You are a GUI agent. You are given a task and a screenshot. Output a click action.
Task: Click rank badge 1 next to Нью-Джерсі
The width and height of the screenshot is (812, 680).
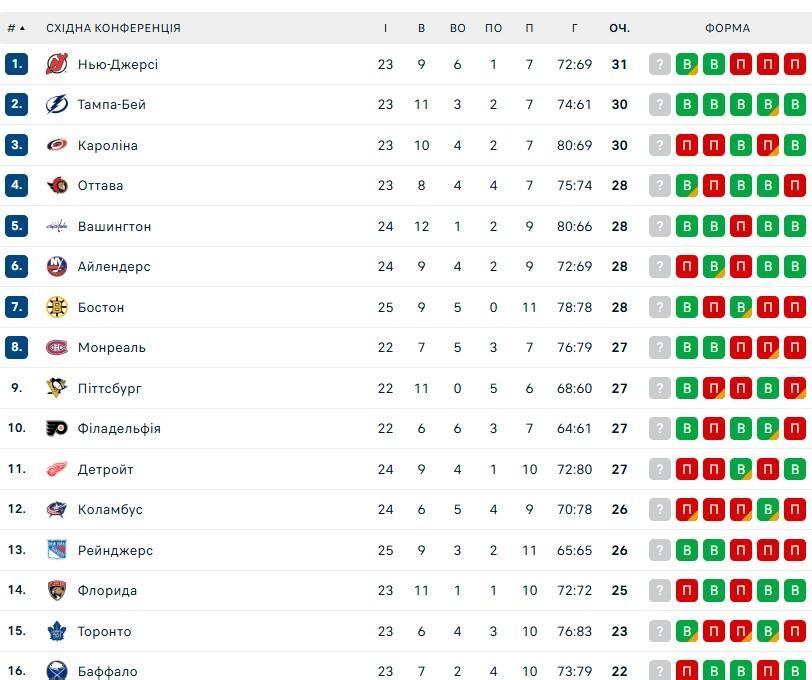(x=16, y=65)
